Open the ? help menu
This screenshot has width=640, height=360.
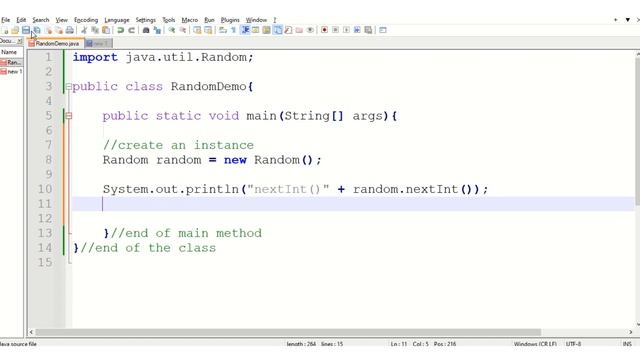pyautogui.click(x=275, y=20)
